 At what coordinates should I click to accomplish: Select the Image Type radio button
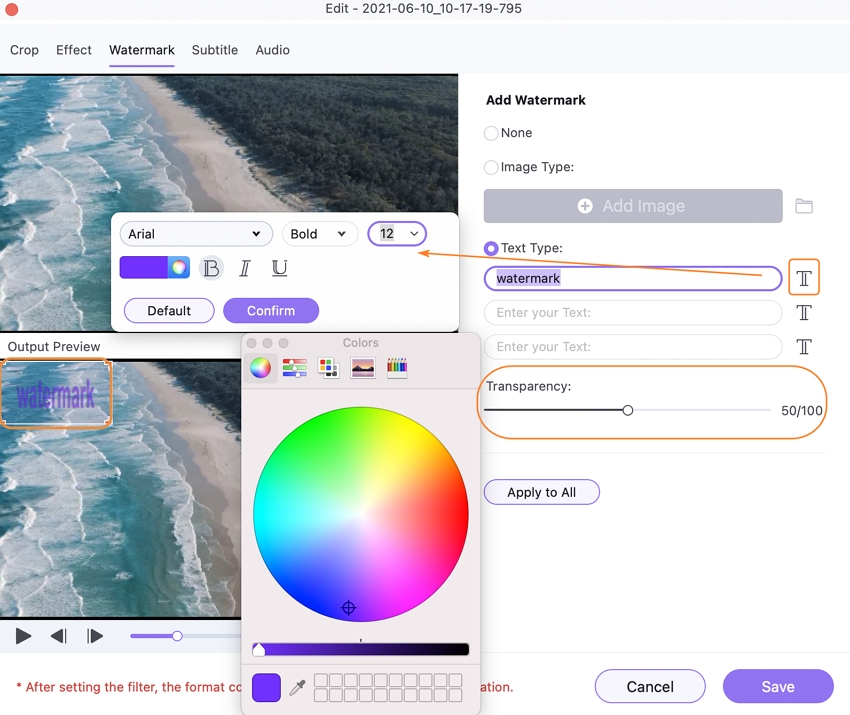click(x=491, y=168)
